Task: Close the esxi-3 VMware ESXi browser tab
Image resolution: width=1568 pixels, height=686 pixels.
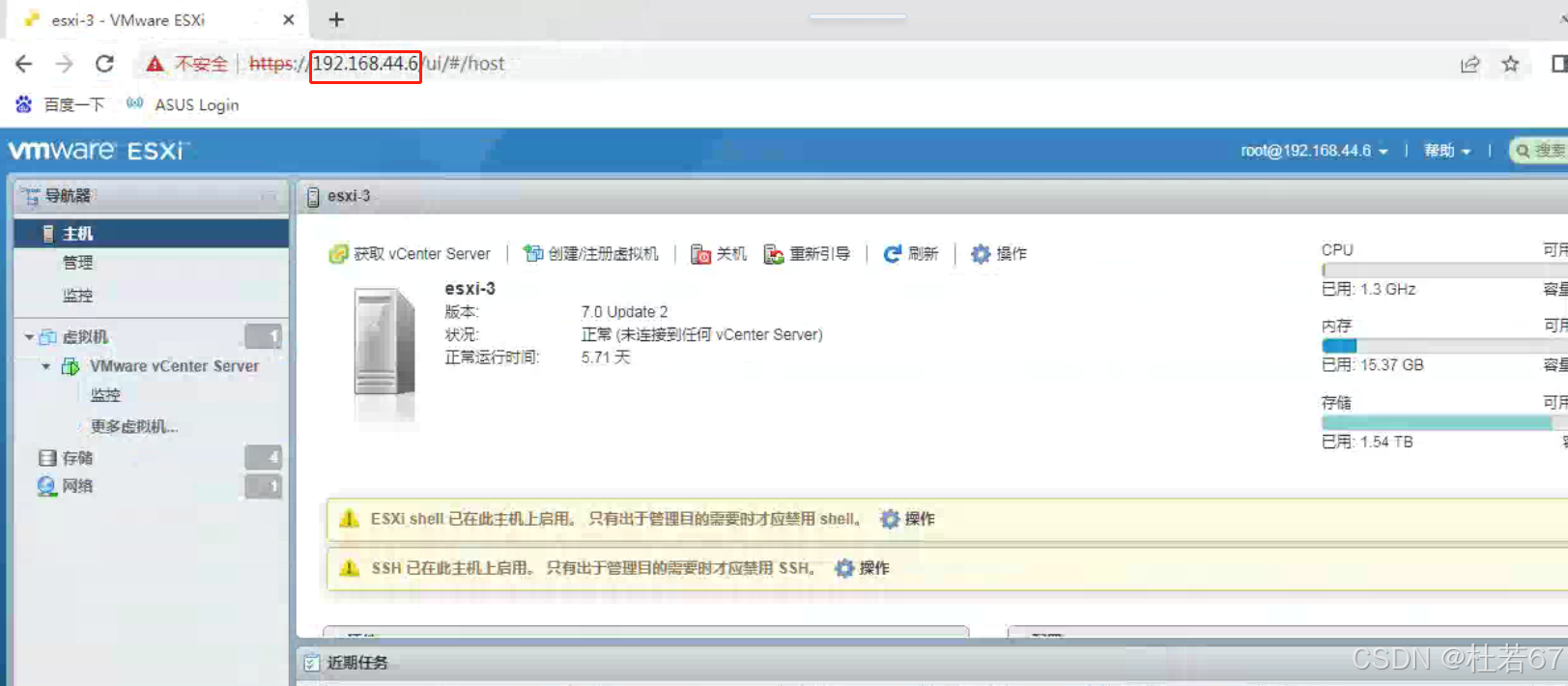Action: point(288,19)
